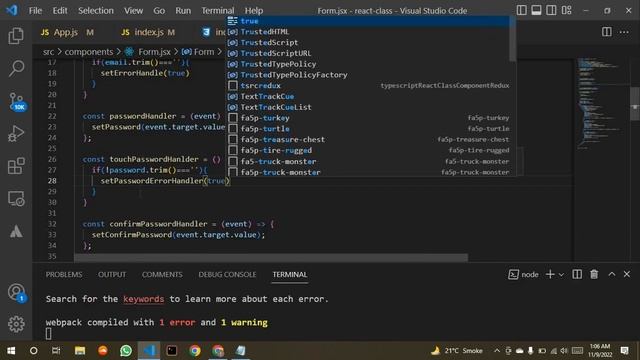Viewport: 640px width, 360px height.
Task: Choose the true suggestion
Action: point(368,21)
